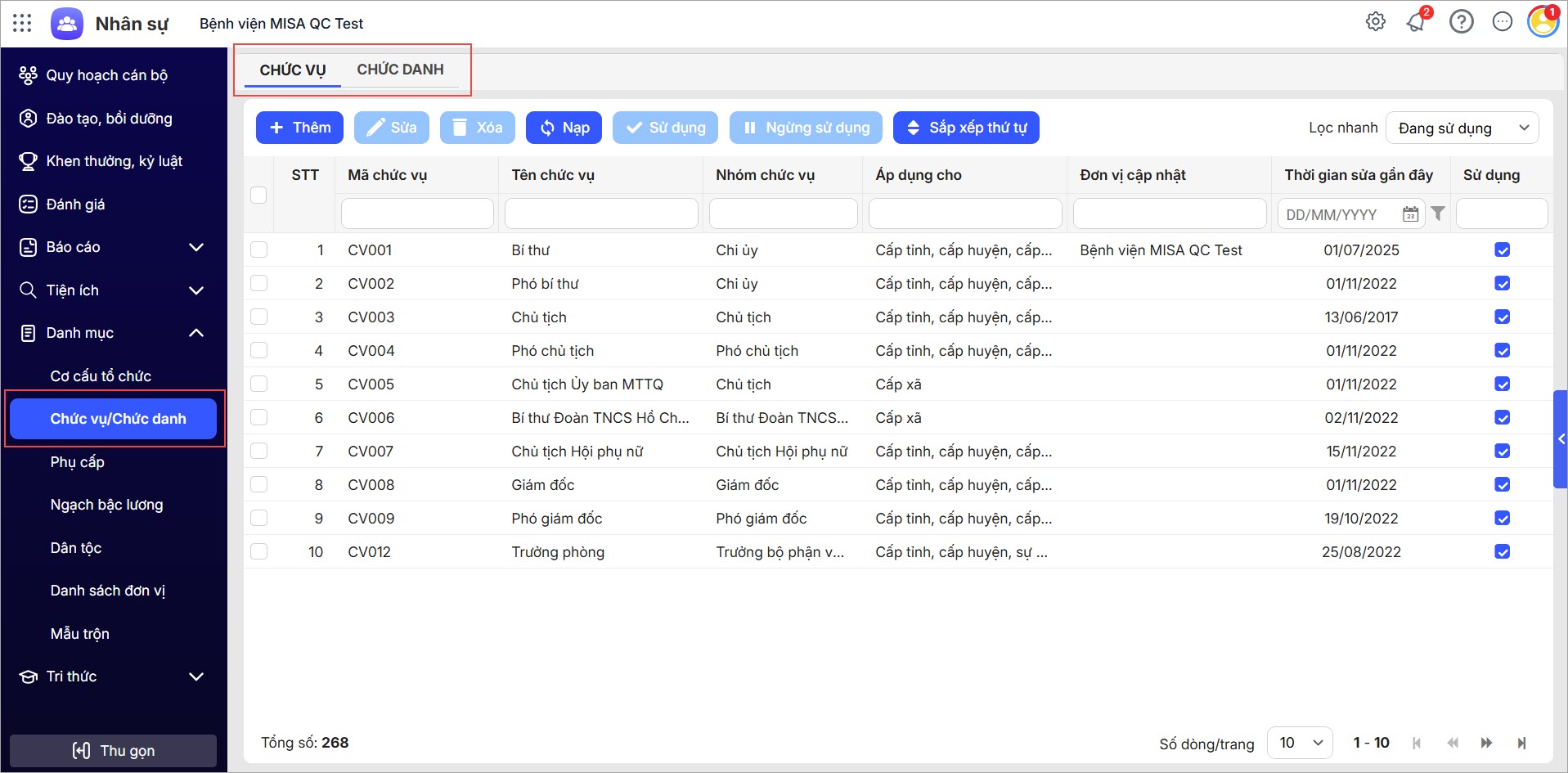Tick row checkbox for CV005
The width and height of the screenshot is (1568, 773).
pos(258,384)
